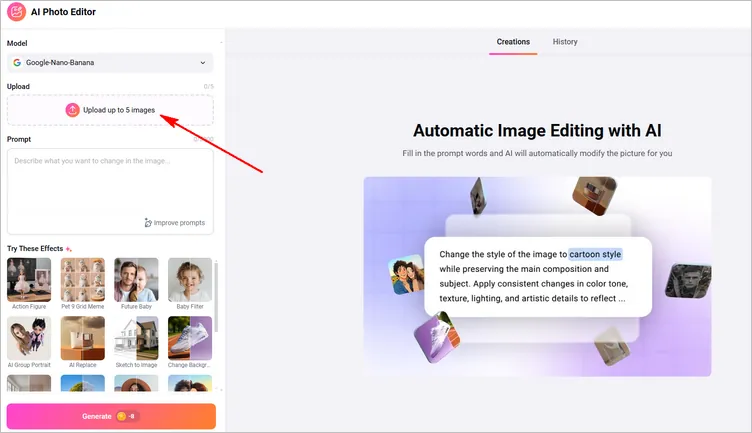The width and height of the screenshot is (752, 433).
Task: Click Upload up to 5 images area
Action: 110,110
